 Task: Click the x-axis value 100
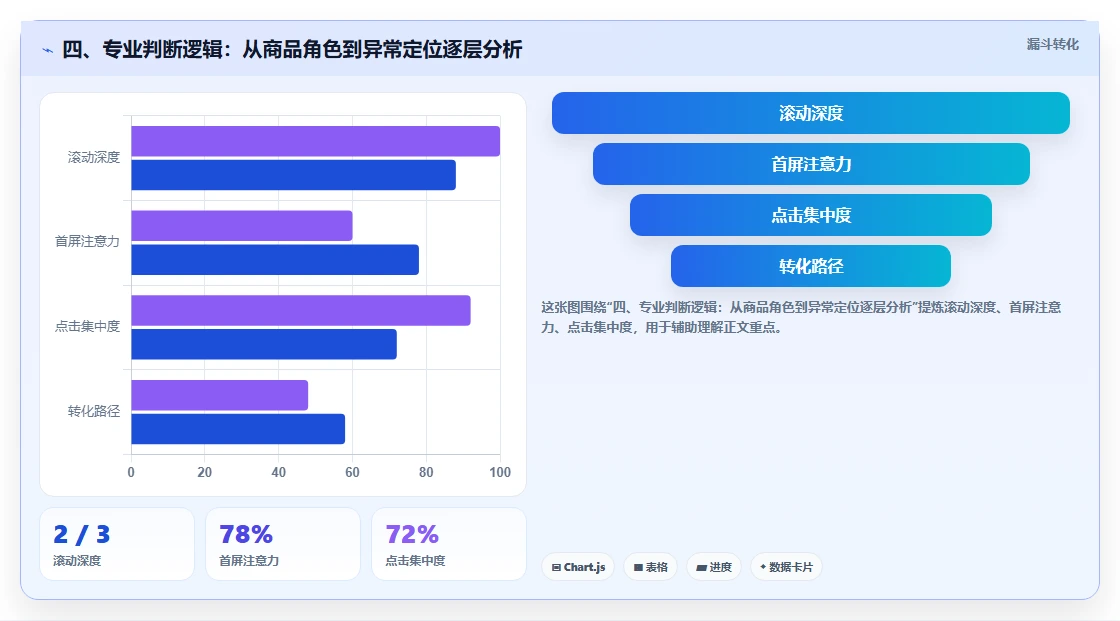[x=500, y=472]
